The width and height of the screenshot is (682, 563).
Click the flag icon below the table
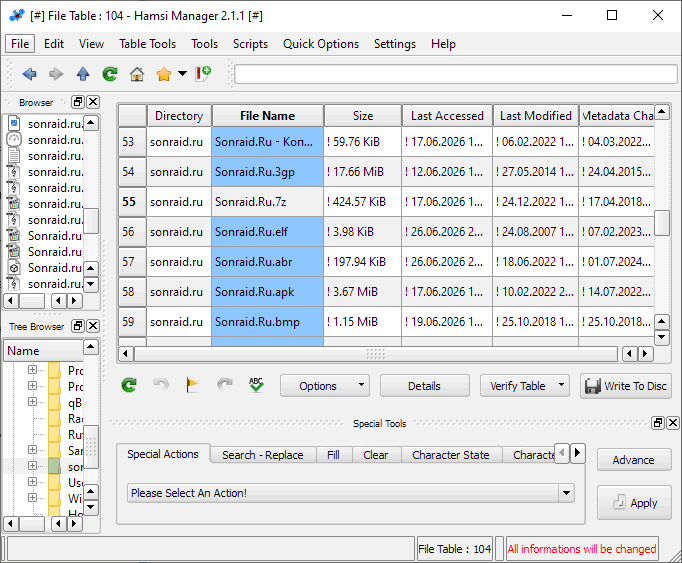tap(193, 385)
